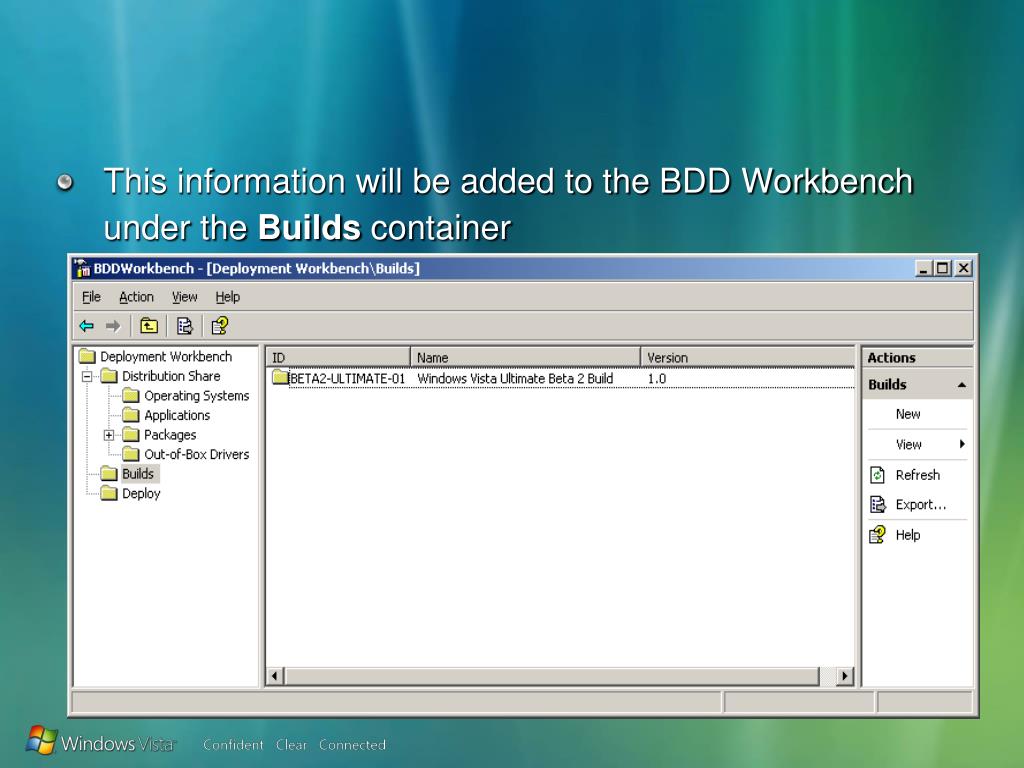This screenshot has height=768, width=1024.
Task: Click the BETA2-ULTIMATE-01 row folder icon
Action: [280, 377]
